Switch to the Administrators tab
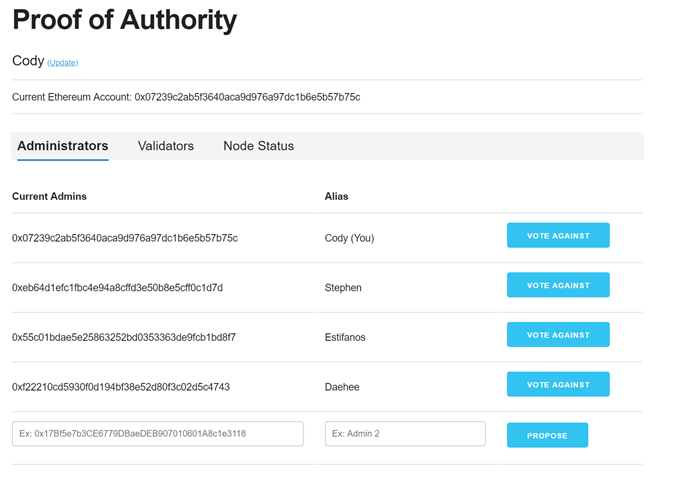685x483 pixels. tap(63, 146)
